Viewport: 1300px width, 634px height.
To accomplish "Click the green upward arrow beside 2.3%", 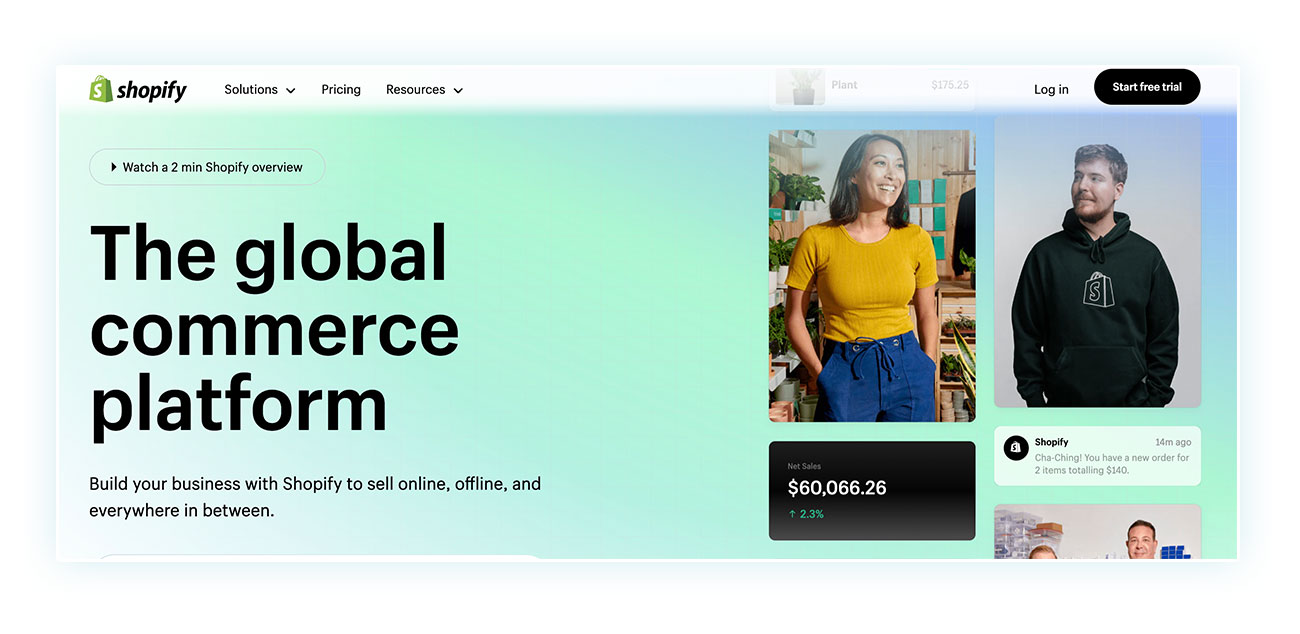I will (x=792, y=514).
